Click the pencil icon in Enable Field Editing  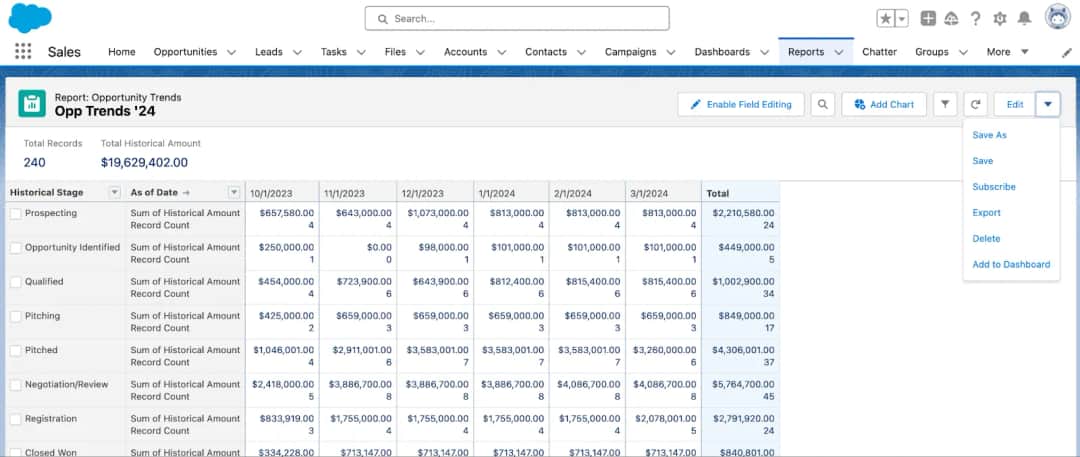(696, 105)
